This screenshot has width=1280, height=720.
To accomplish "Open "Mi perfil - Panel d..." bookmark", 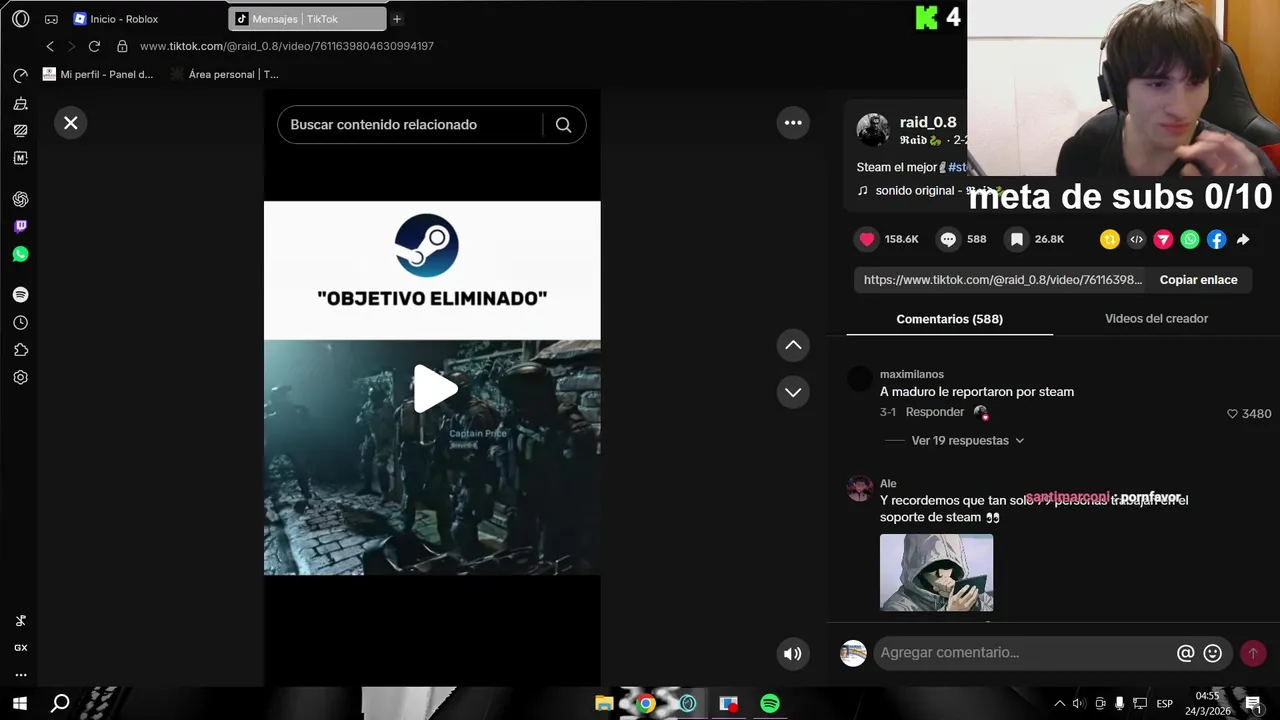I will click(99, 74).
